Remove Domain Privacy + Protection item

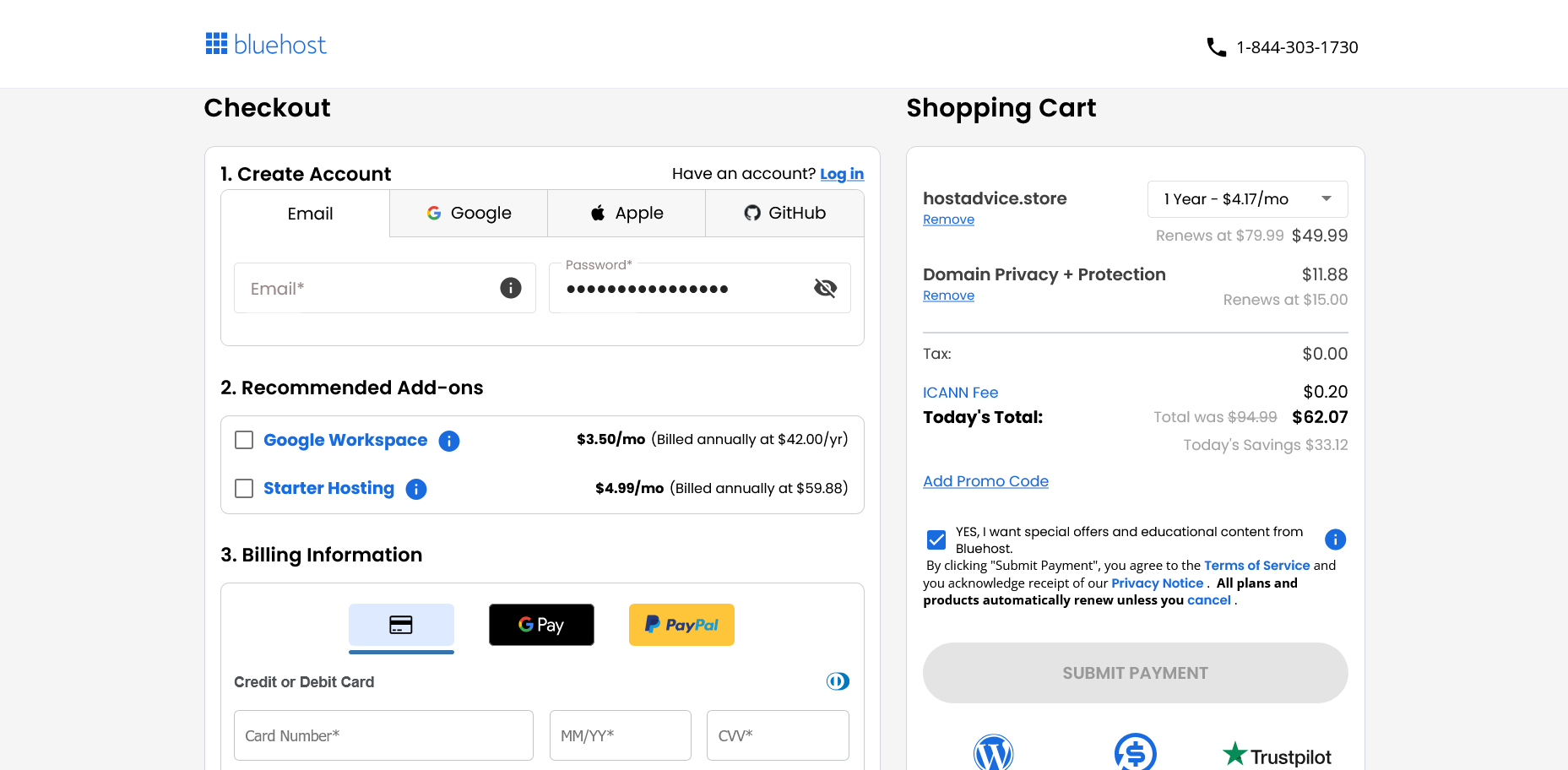tap(948, 296)
